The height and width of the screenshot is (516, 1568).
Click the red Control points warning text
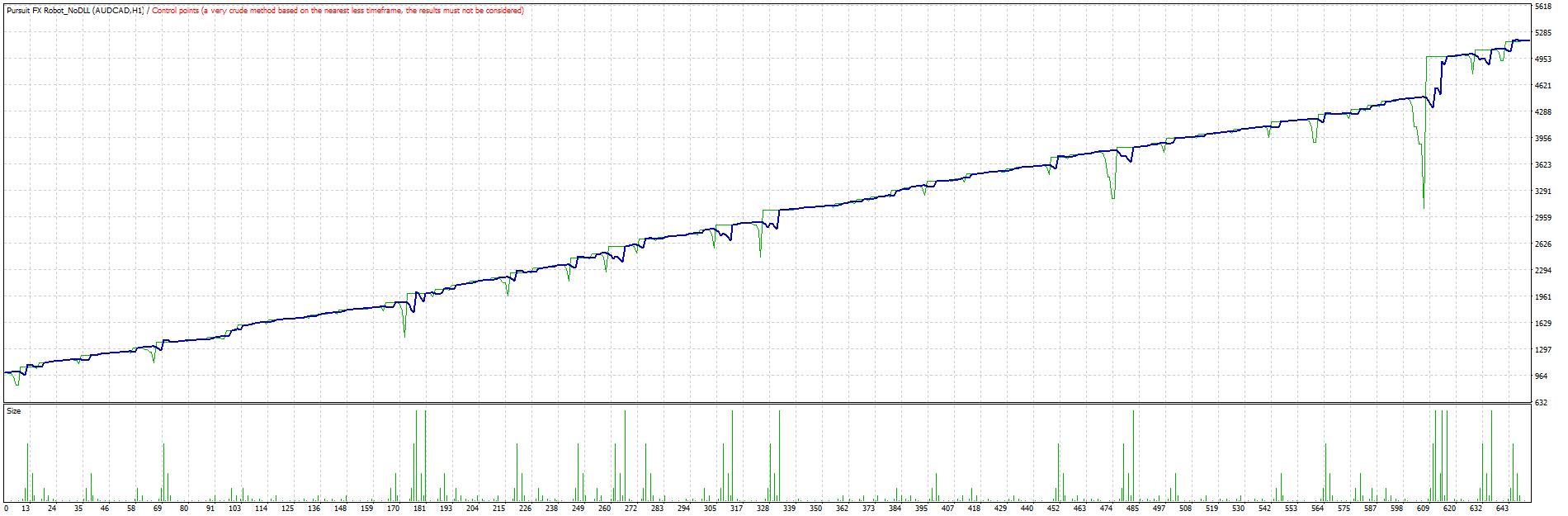tap(338, 11)
